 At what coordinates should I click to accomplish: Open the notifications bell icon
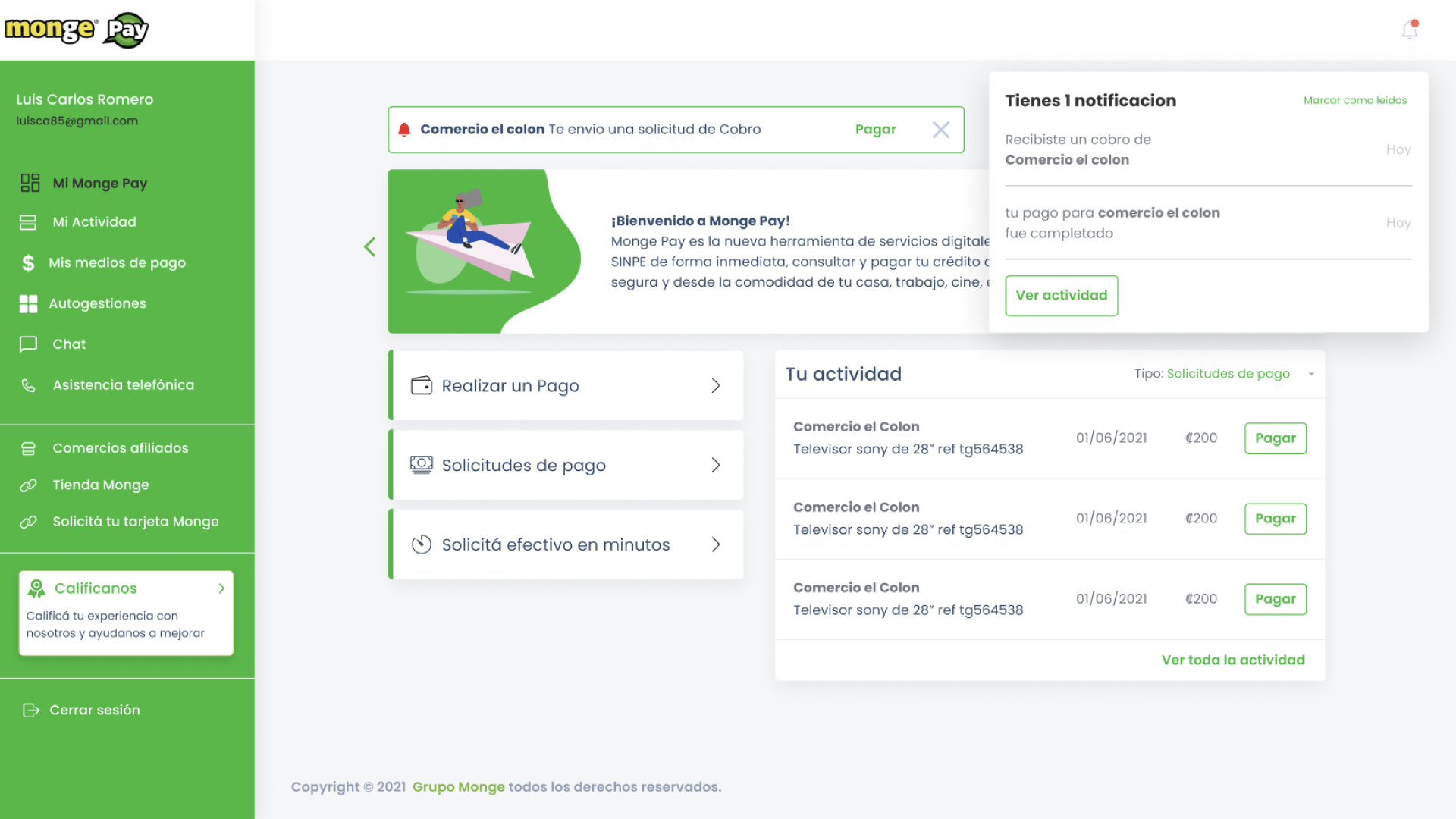(x=1410, y=30)
